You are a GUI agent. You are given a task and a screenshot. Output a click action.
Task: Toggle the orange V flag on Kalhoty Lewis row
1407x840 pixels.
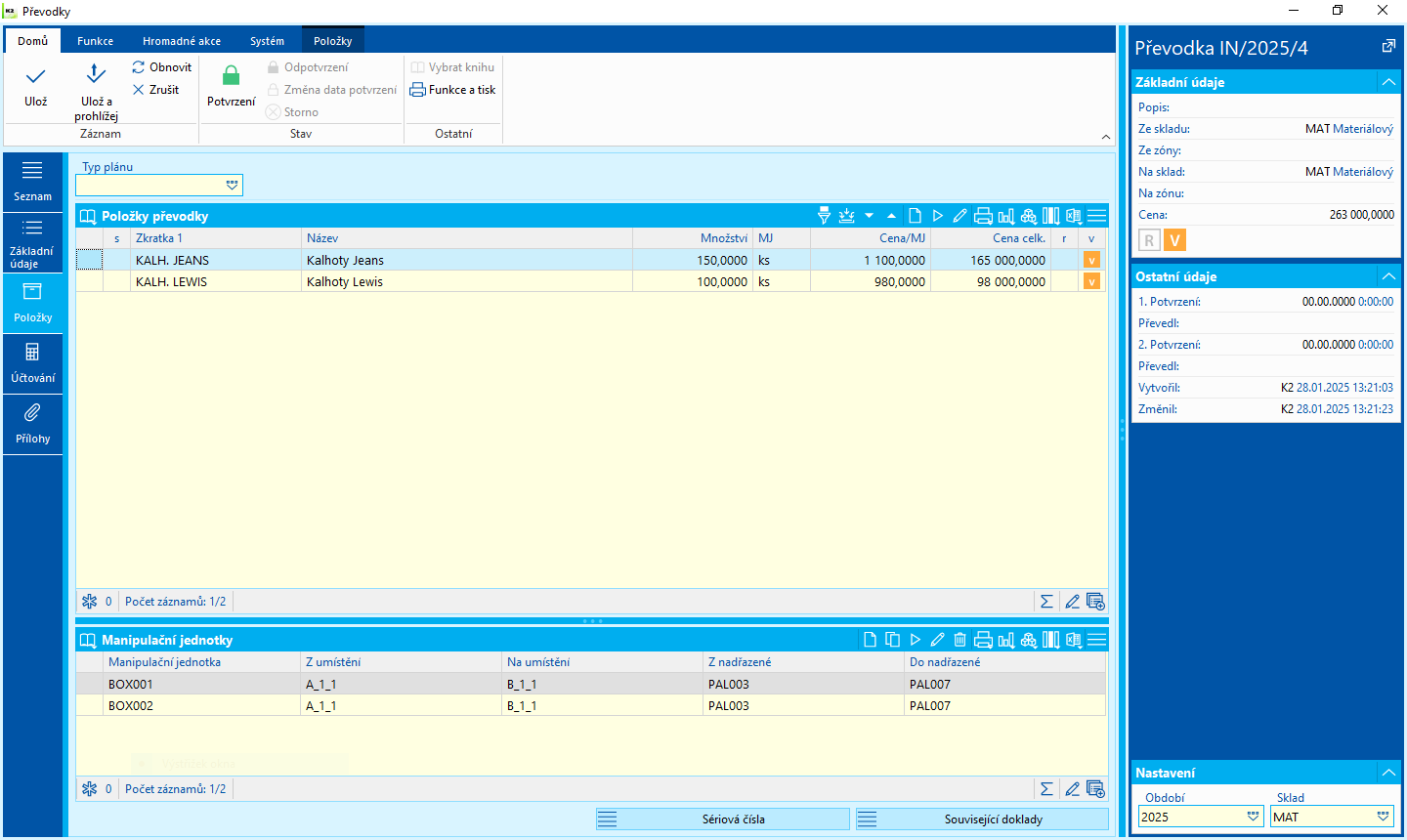(x=1091, y=281)
